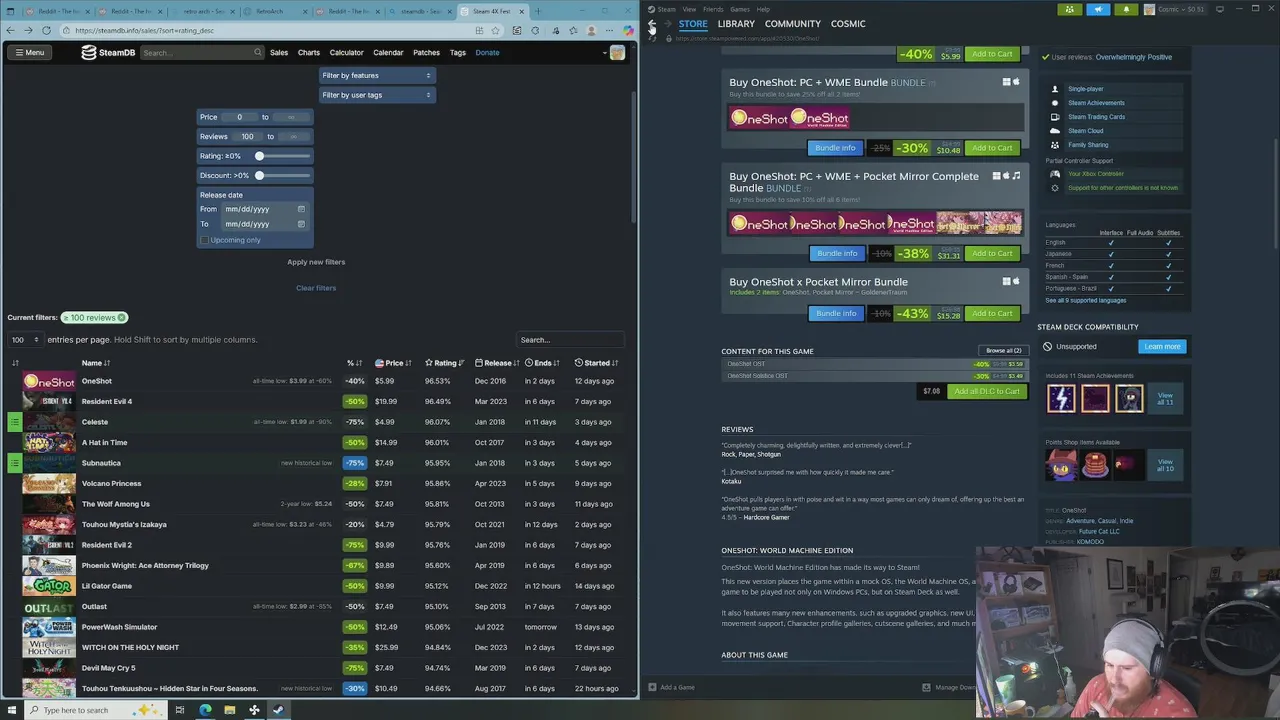The height and width of the screenshot is (720, 1280).
Task: Switch to Steam LIBRARY tab
Action: click(x=736, y=24)
